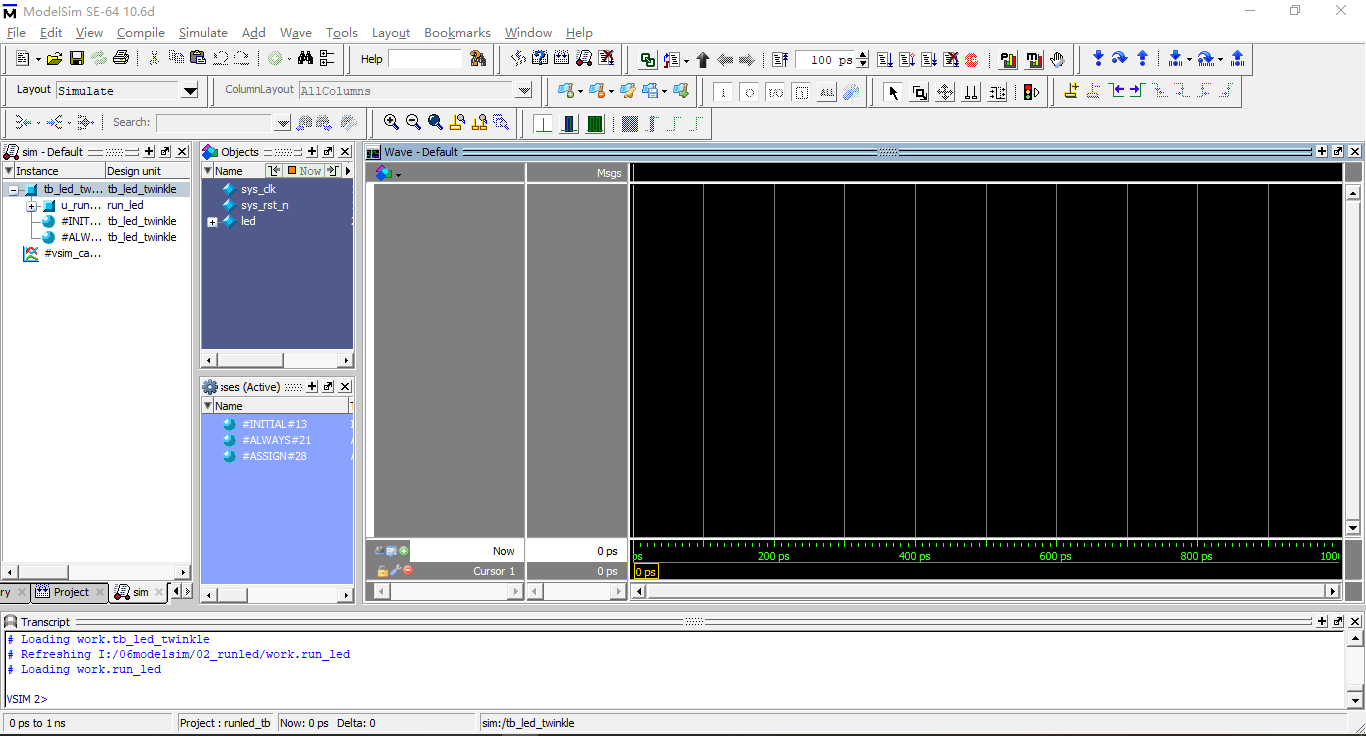Click the Find binoculars icon
The width and height of the screenshot is (1366, 736).
[306, 59]
